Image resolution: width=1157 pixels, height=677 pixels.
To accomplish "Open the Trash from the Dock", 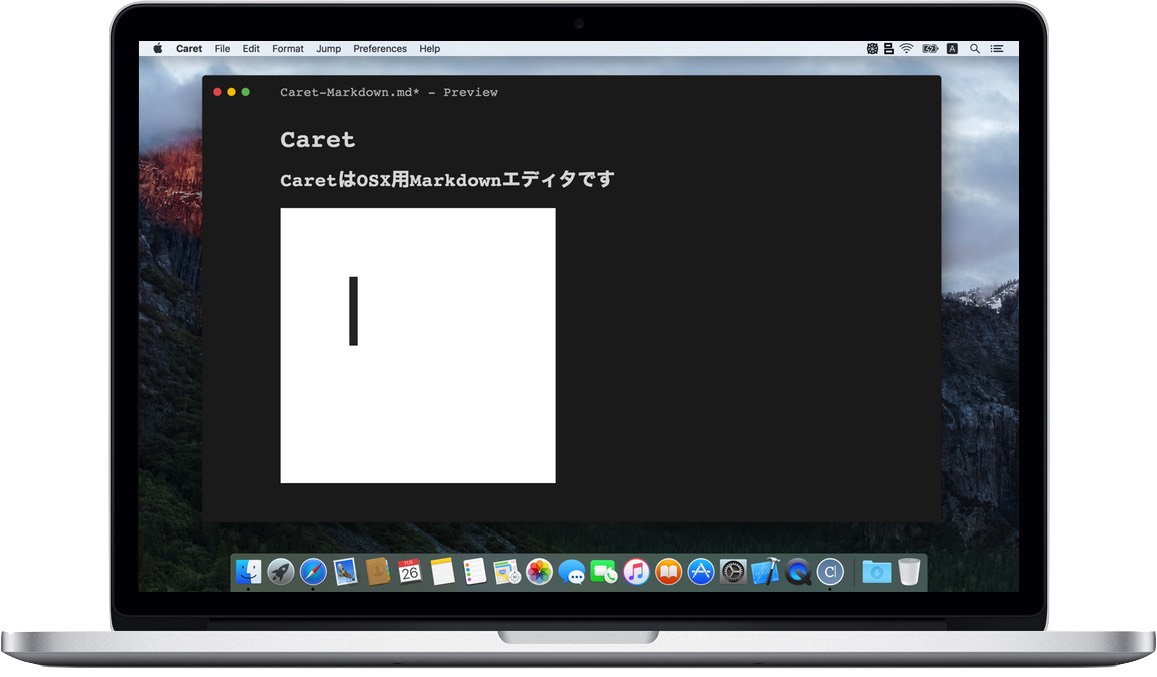I will coord(909,571).
